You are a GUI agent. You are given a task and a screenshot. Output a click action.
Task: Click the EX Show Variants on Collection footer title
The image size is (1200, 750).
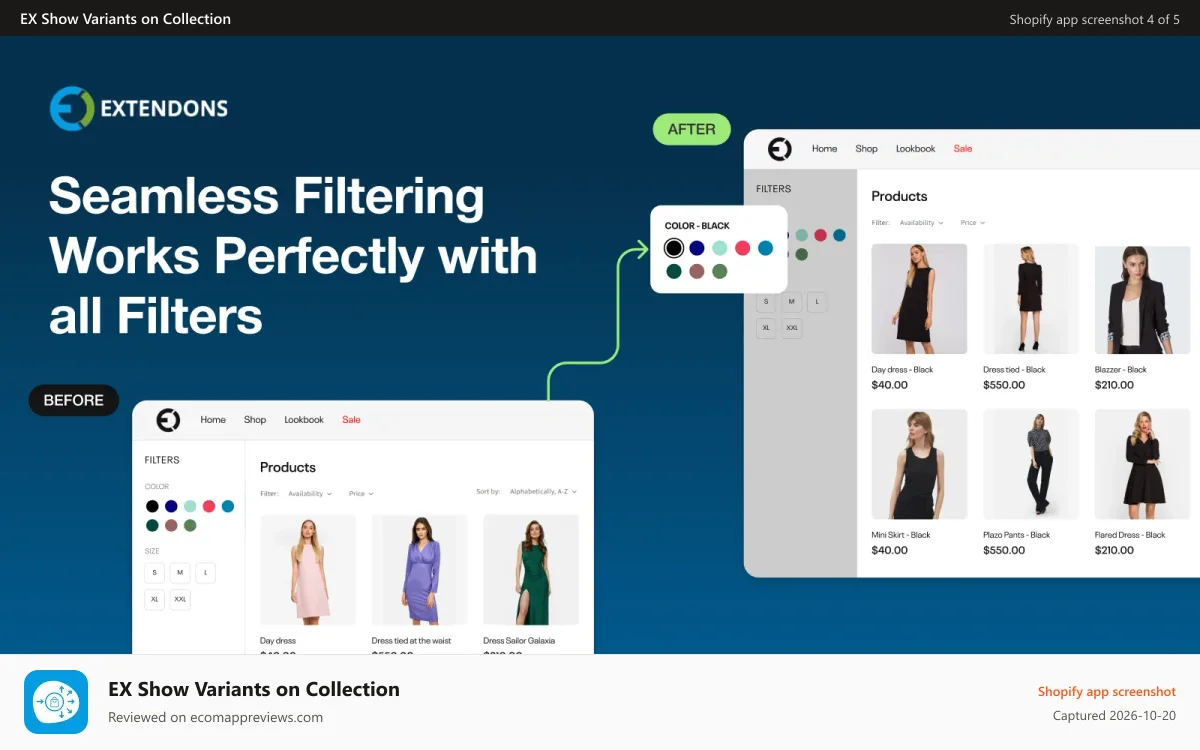[x=254, y=689]
